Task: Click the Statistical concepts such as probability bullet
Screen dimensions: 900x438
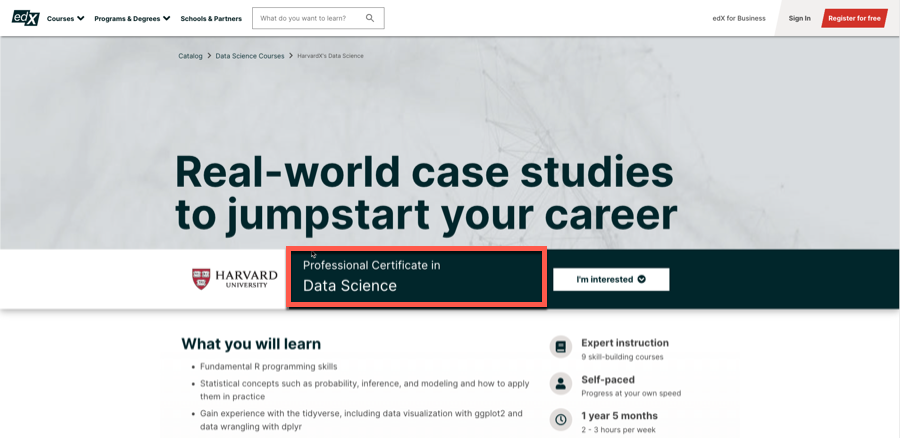Action: pyautogui.click(x=364, y=390)
